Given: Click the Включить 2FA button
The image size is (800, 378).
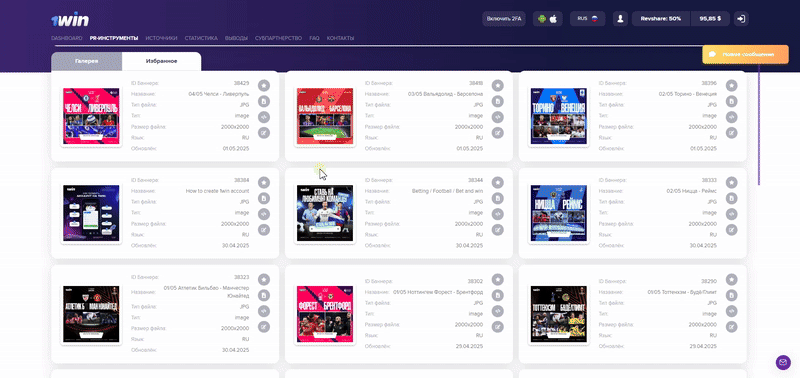Looking at the screenshot, I should point(504,19).
